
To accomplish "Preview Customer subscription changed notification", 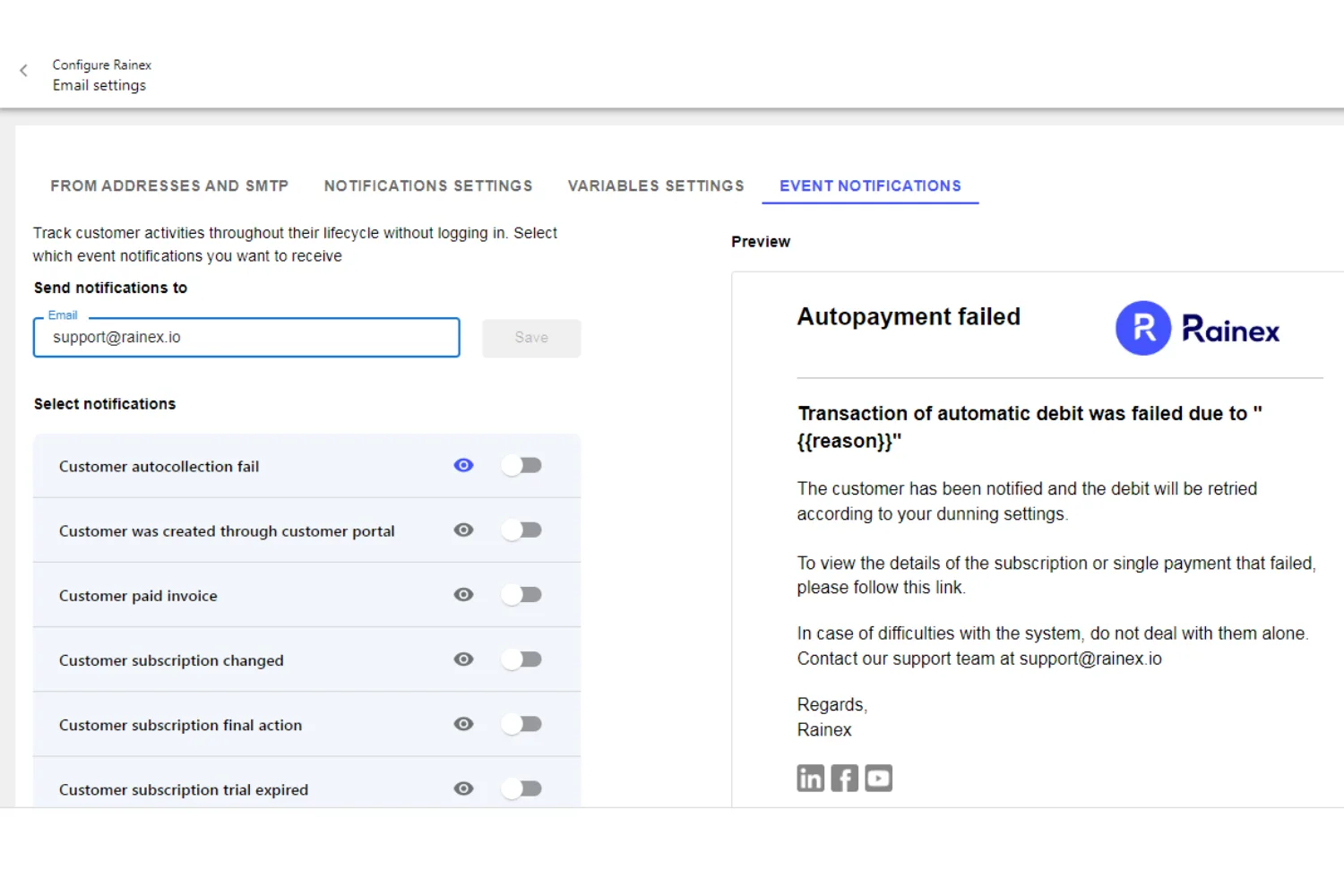I will coord(463,659).
